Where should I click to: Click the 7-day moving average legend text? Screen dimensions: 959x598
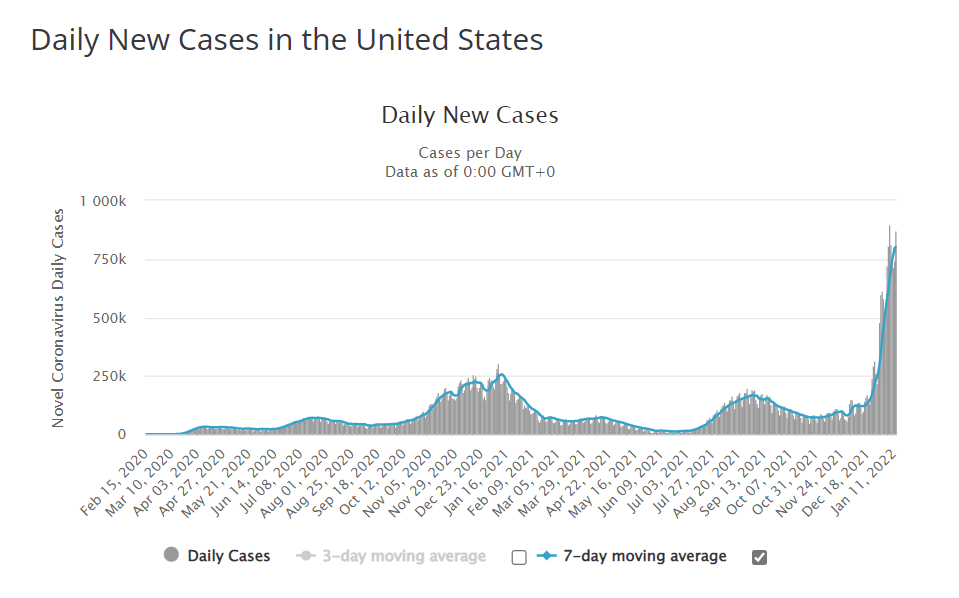[x=646, y=556]
